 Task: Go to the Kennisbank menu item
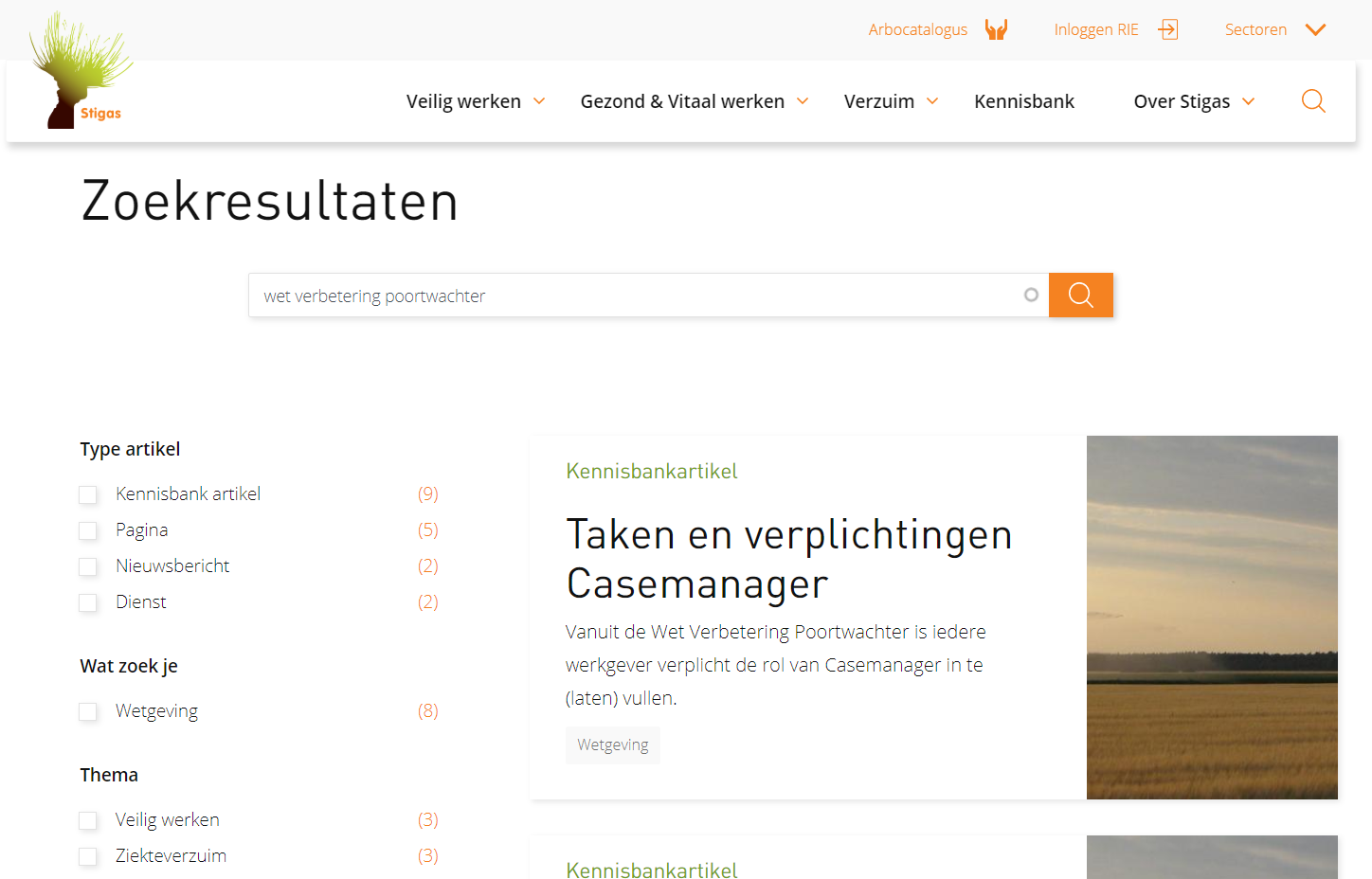click(1024, 101)
